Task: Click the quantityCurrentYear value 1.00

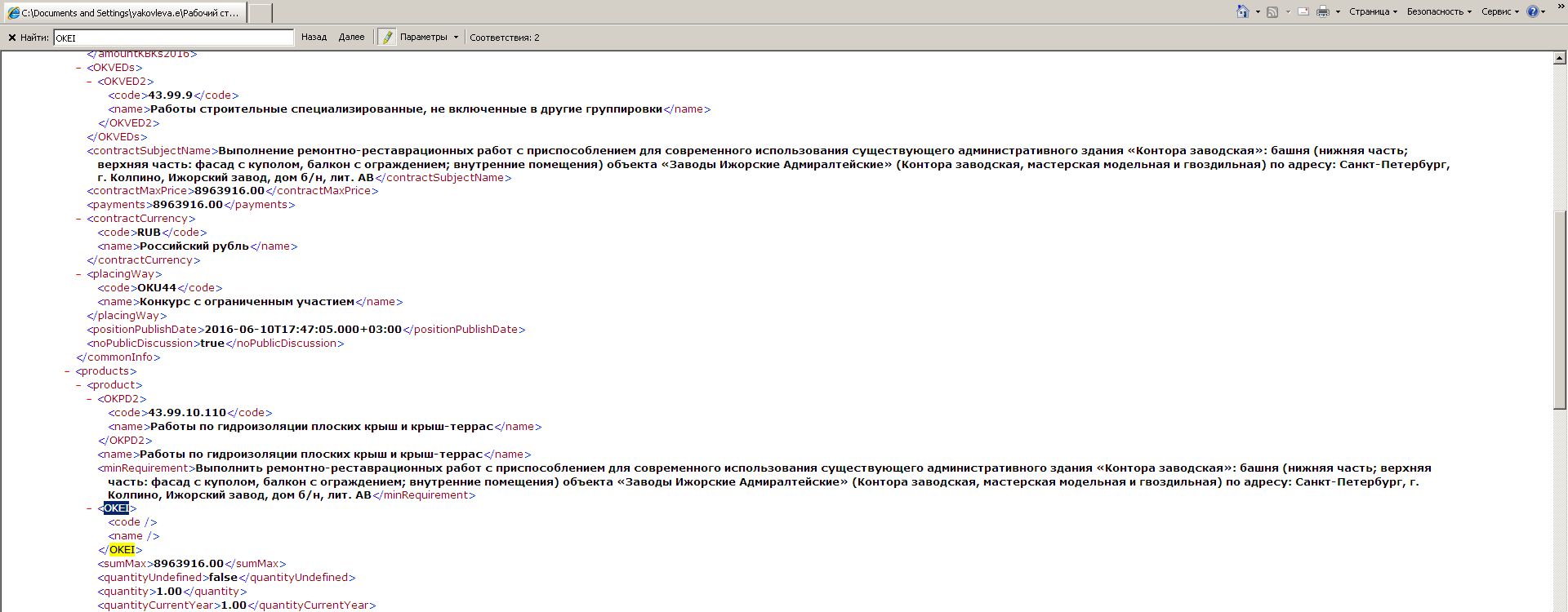Action: pyautogui.click(x=234, y=605)
